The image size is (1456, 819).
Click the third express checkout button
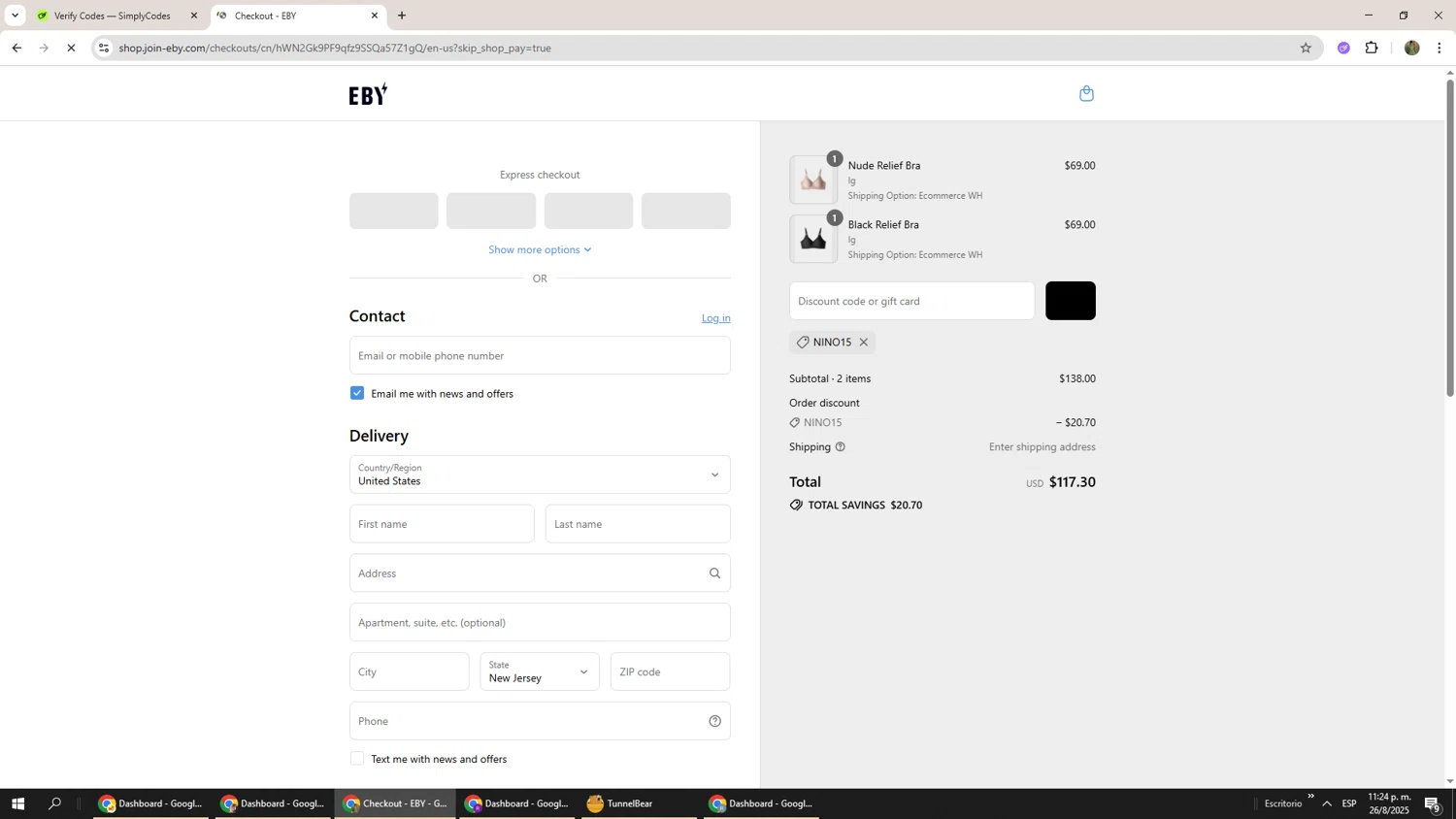coord(589,211)
